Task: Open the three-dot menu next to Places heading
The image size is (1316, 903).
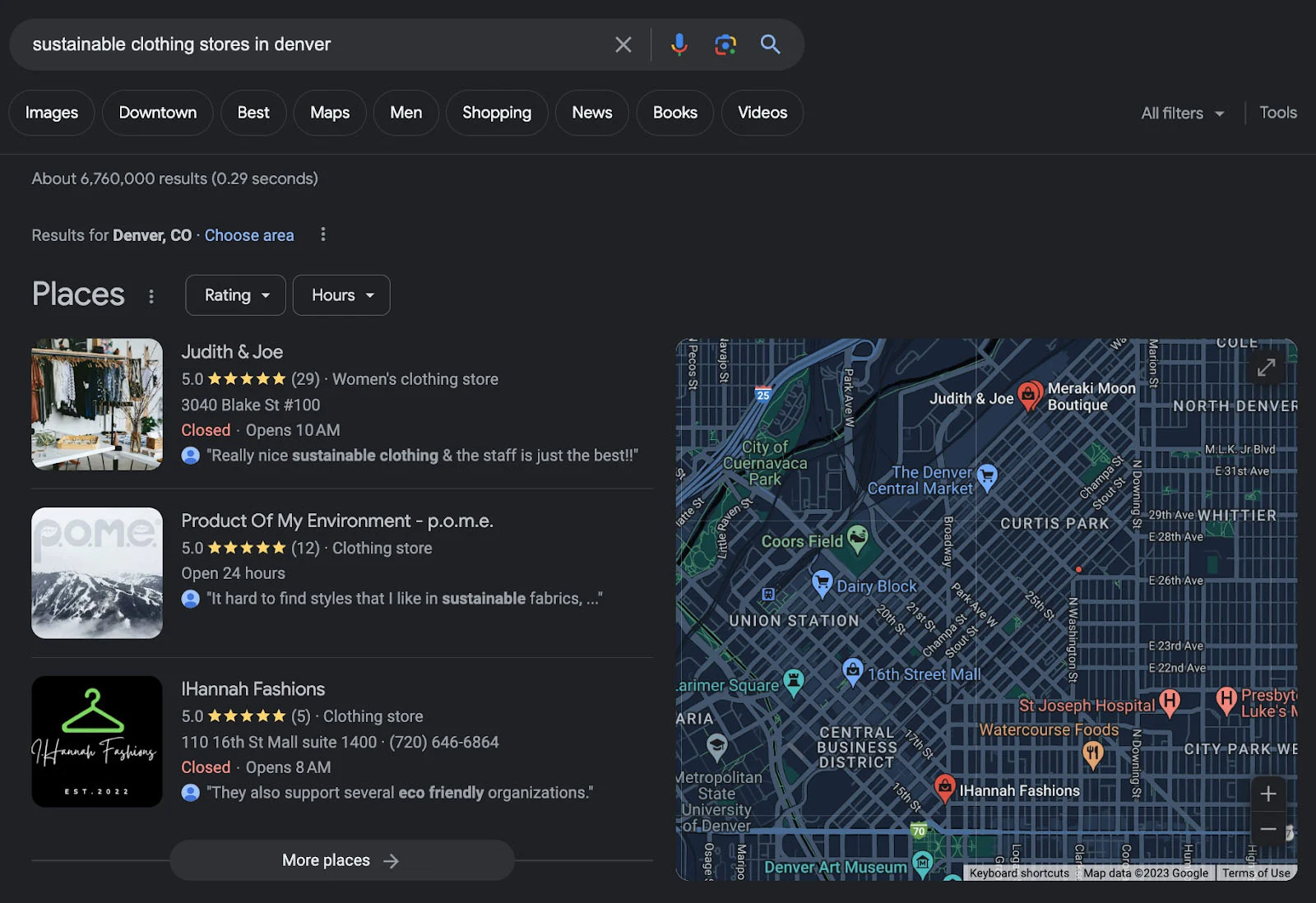Action: 151,296
